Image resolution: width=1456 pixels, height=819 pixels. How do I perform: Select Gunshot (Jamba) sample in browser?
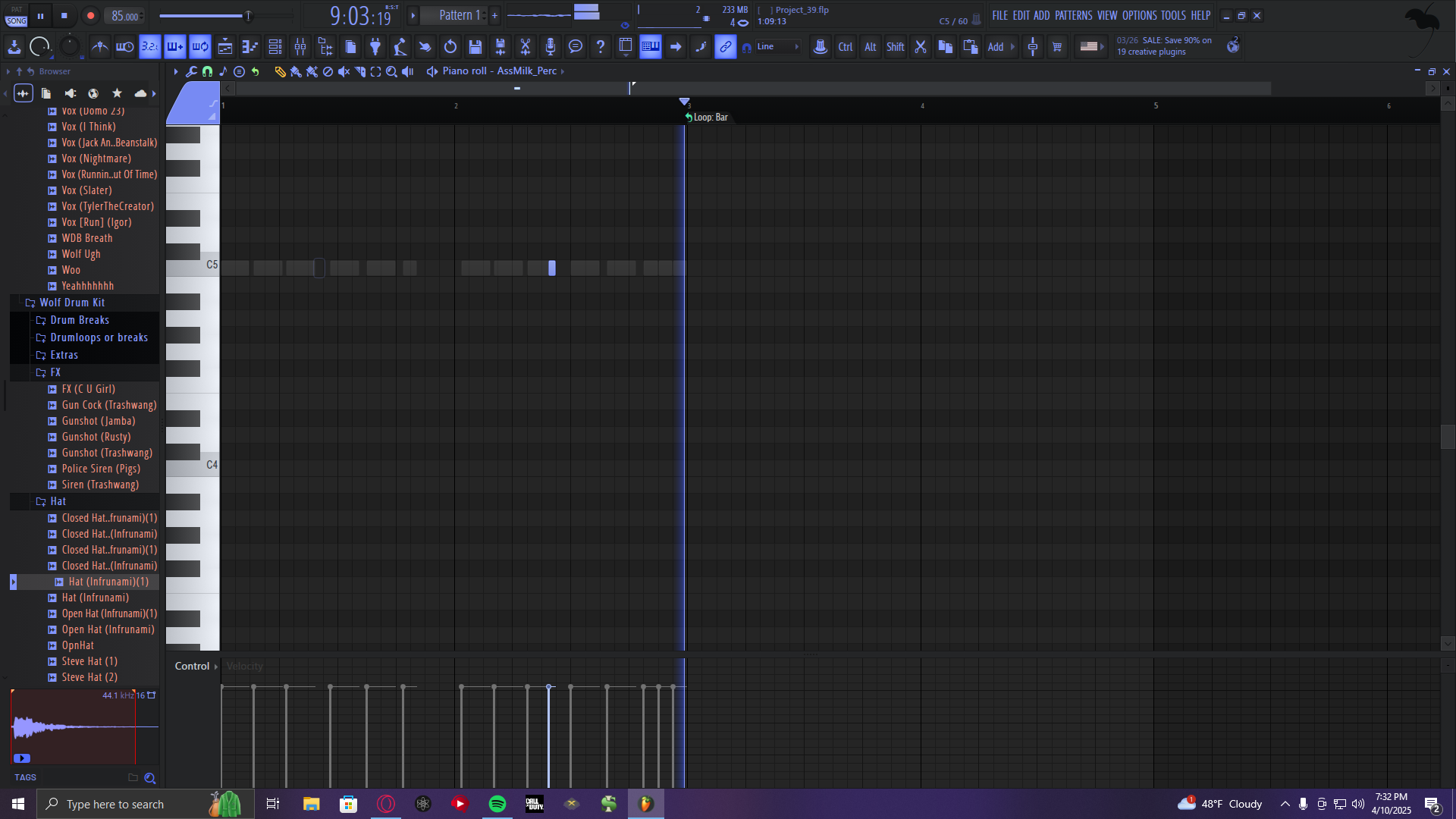point(99,421)
